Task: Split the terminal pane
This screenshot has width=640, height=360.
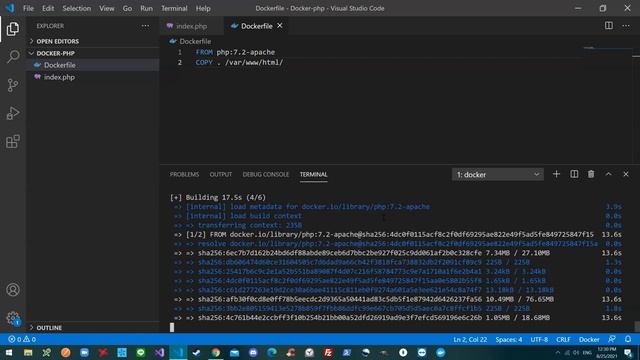Action: pyautogui.click(x=574, y=174)
